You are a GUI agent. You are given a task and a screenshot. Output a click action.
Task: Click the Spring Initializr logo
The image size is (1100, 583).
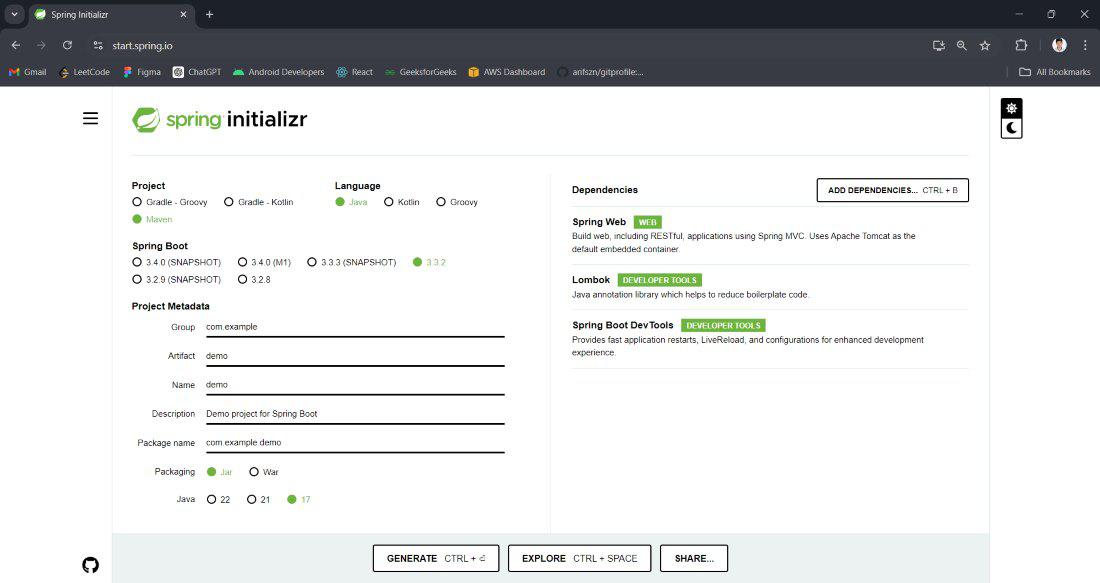220,119
